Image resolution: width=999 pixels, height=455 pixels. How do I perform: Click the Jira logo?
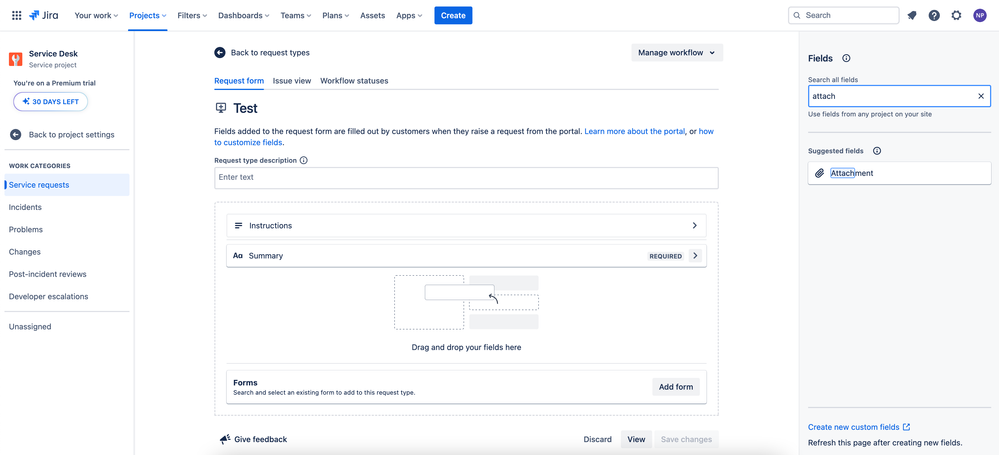click(x=43, y=15)
